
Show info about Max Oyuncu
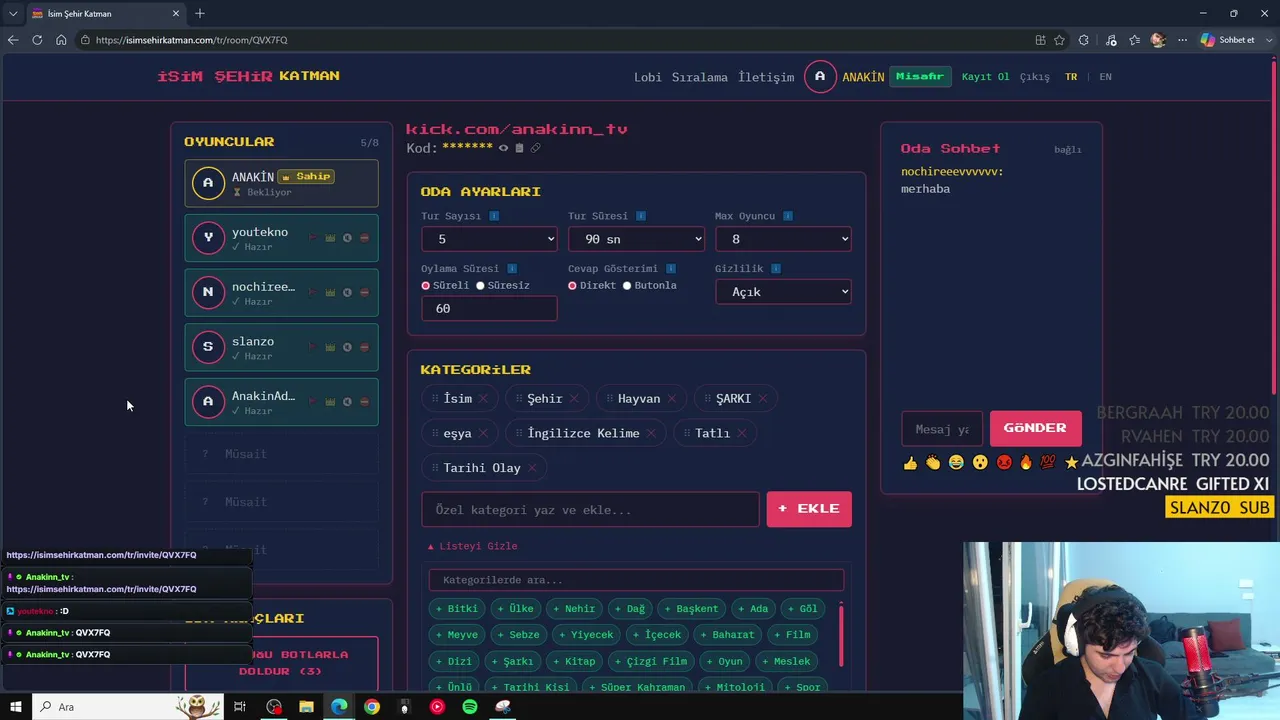click(x=788, y=216)
